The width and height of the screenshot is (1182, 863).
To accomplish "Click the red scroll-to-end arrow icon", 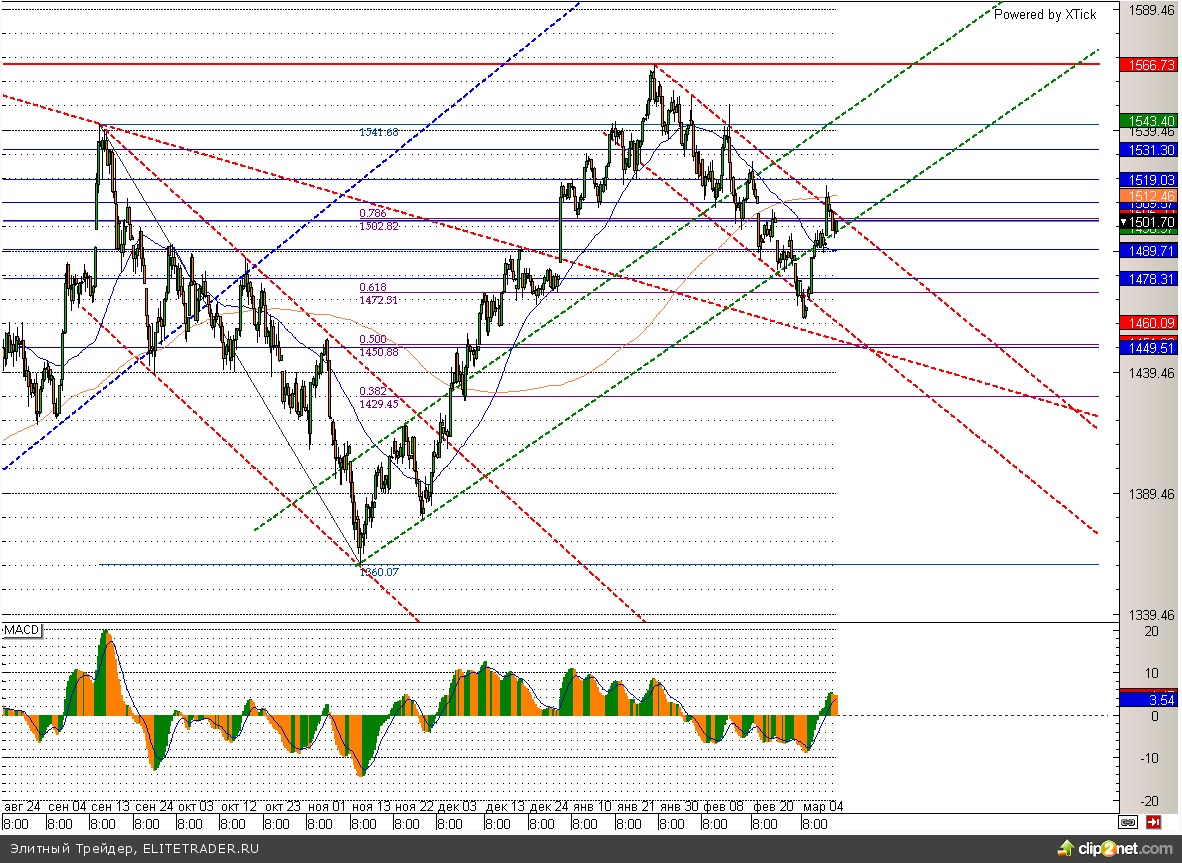I will (x=1153, y=822).
